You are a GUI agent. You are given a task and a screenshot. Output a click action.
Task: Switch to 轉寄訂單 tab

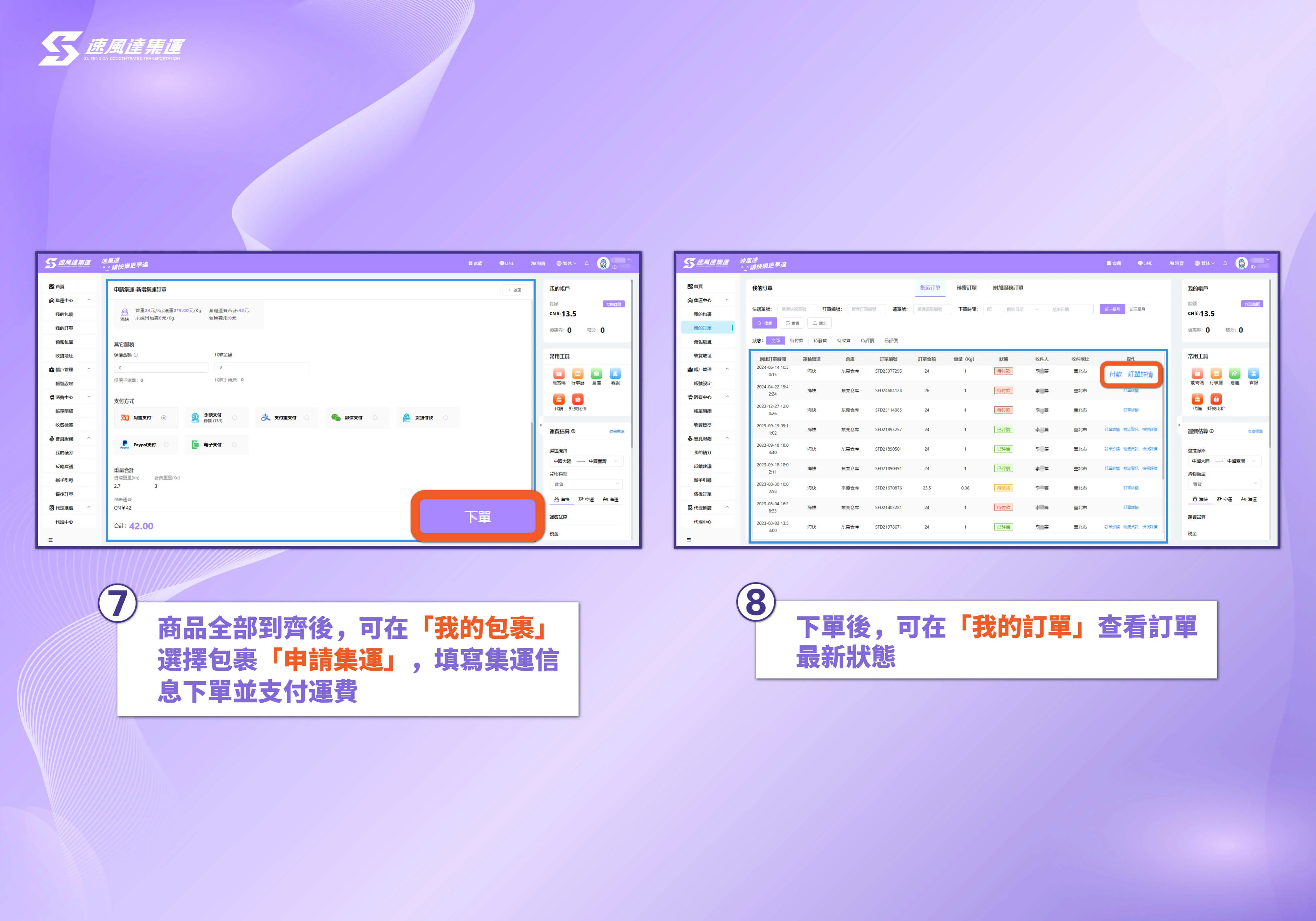(x=966, y=288)
